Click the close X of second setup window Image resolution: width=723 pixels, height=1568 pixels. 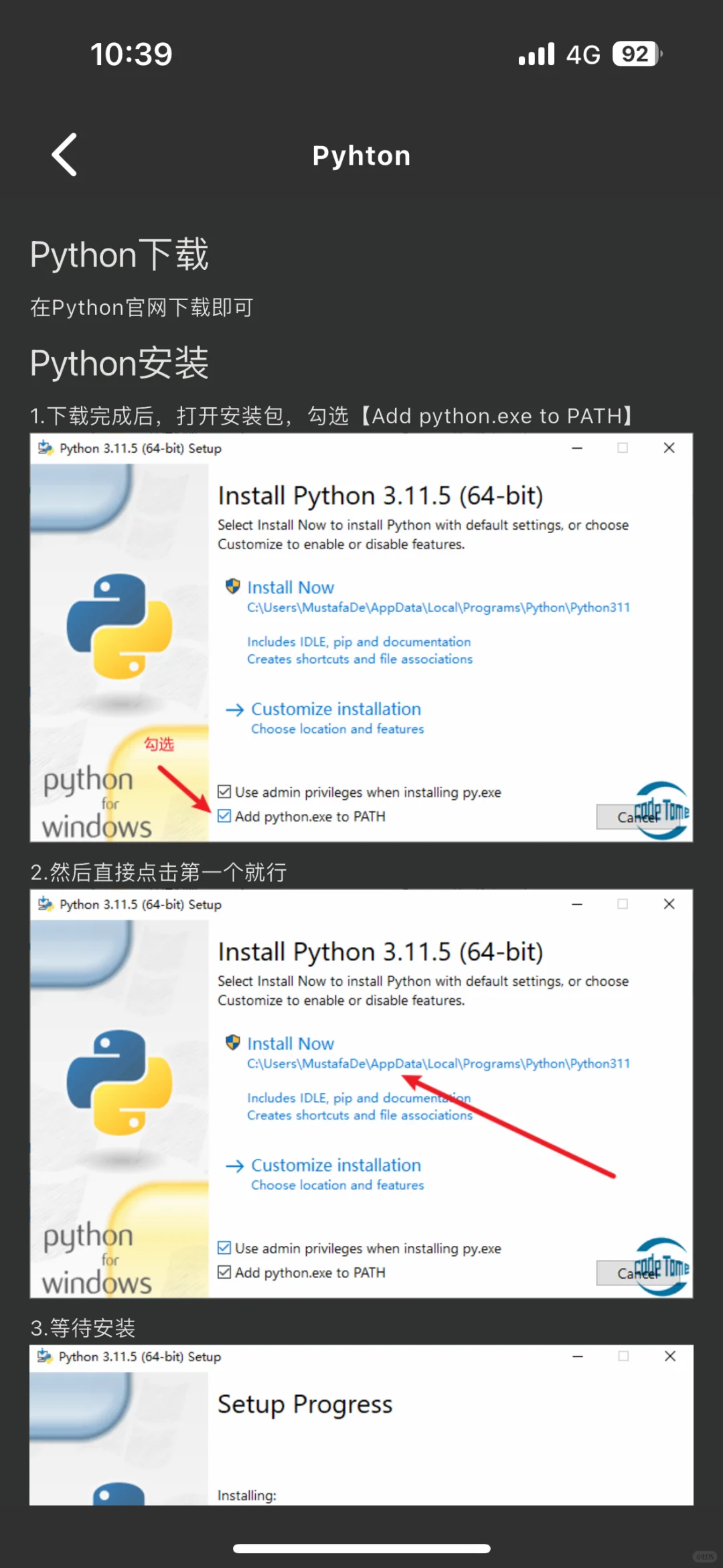click(x=669, y=904)
